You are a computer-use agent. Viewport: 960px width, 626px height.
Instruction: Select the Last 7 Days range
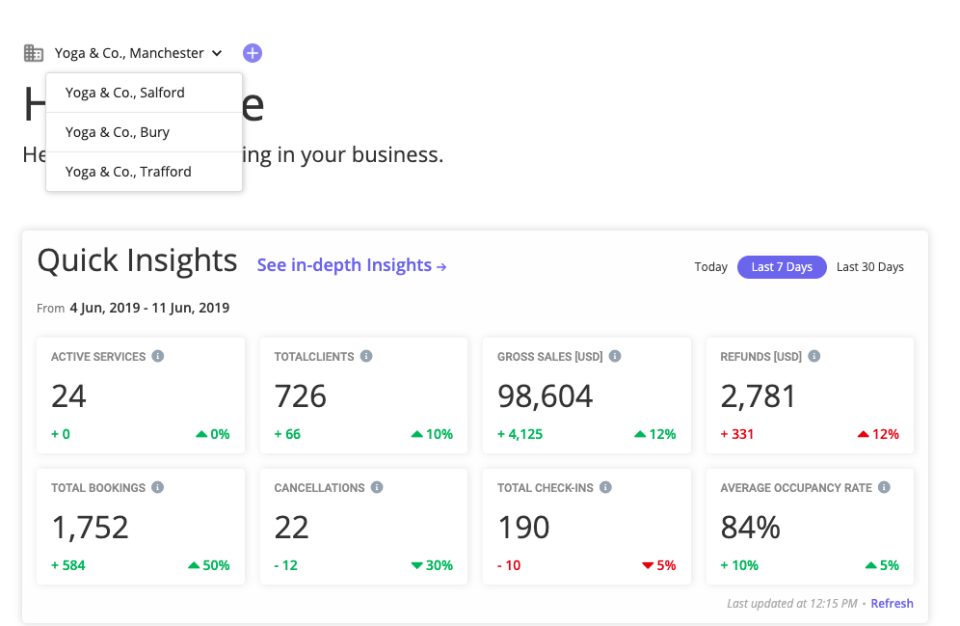782,267
